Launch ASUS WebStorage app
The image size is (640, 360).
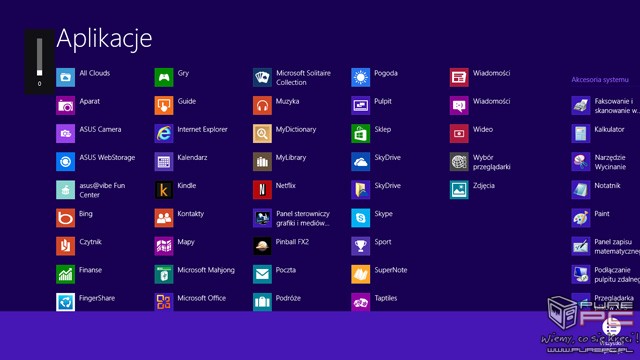point(65,162)
